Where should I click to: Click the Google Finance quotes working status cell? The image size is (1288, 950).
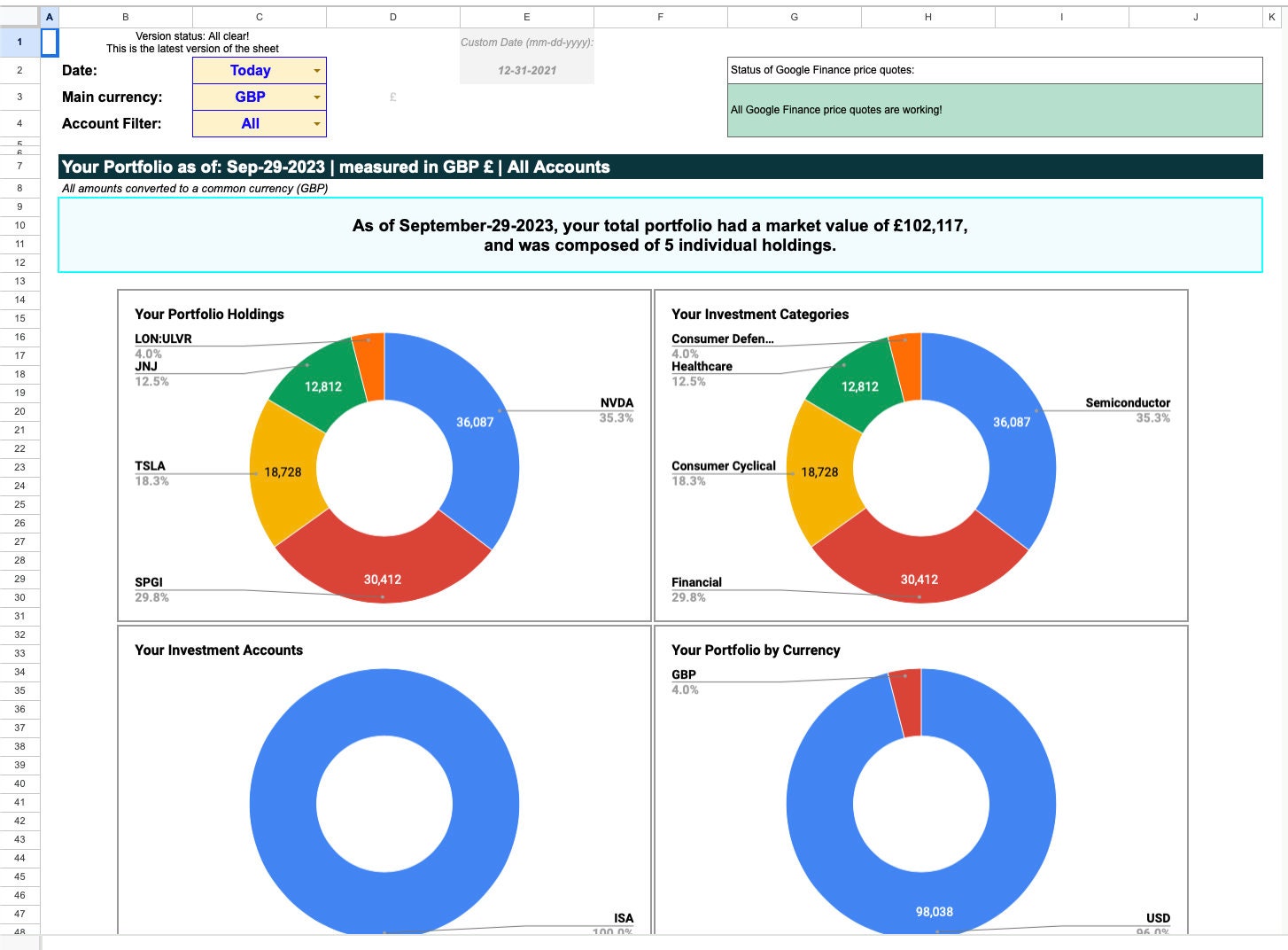(x=995, y=110)
